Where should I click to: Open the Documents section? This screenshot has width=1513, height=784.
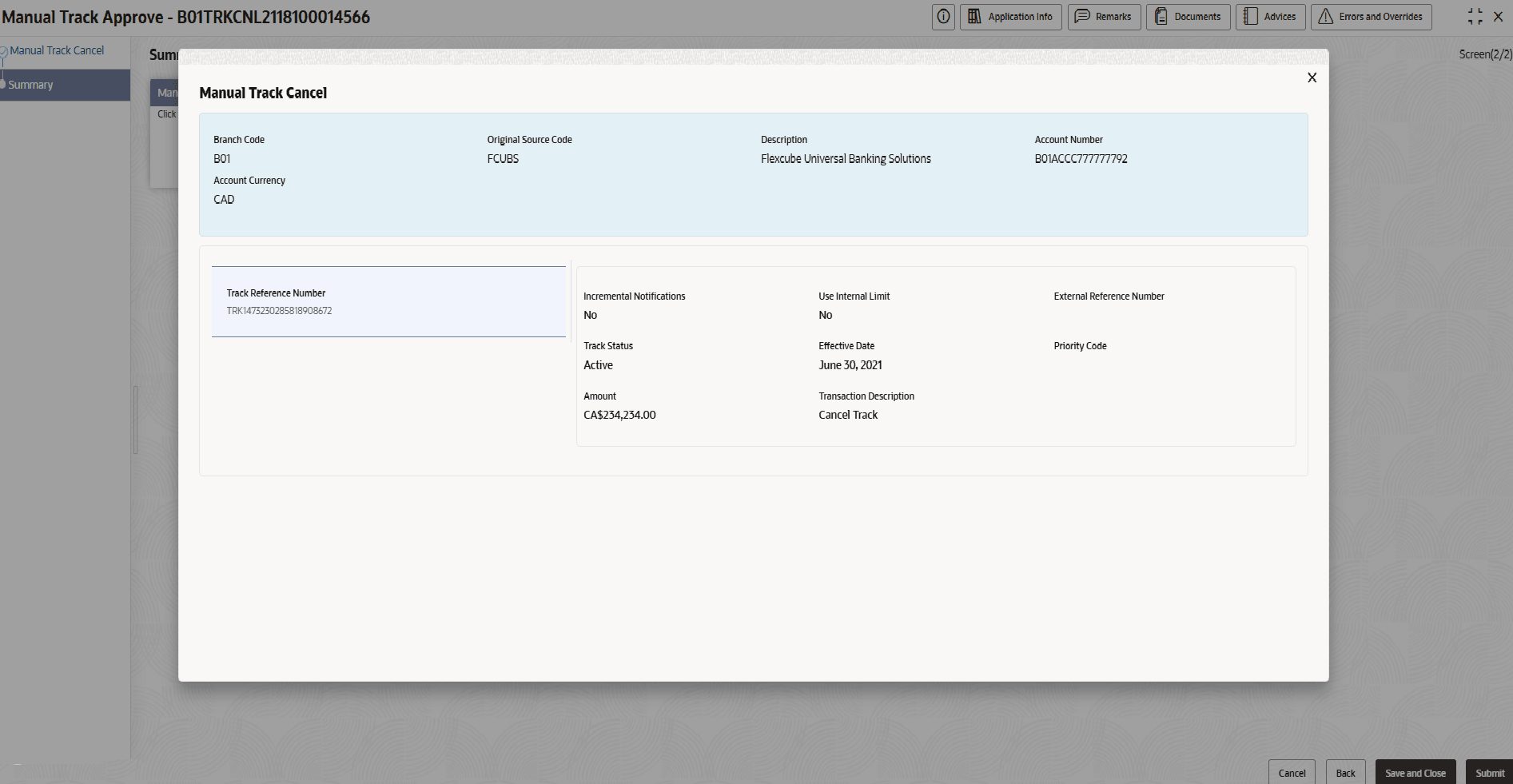pyautogui.click(x=1189, y=17)
